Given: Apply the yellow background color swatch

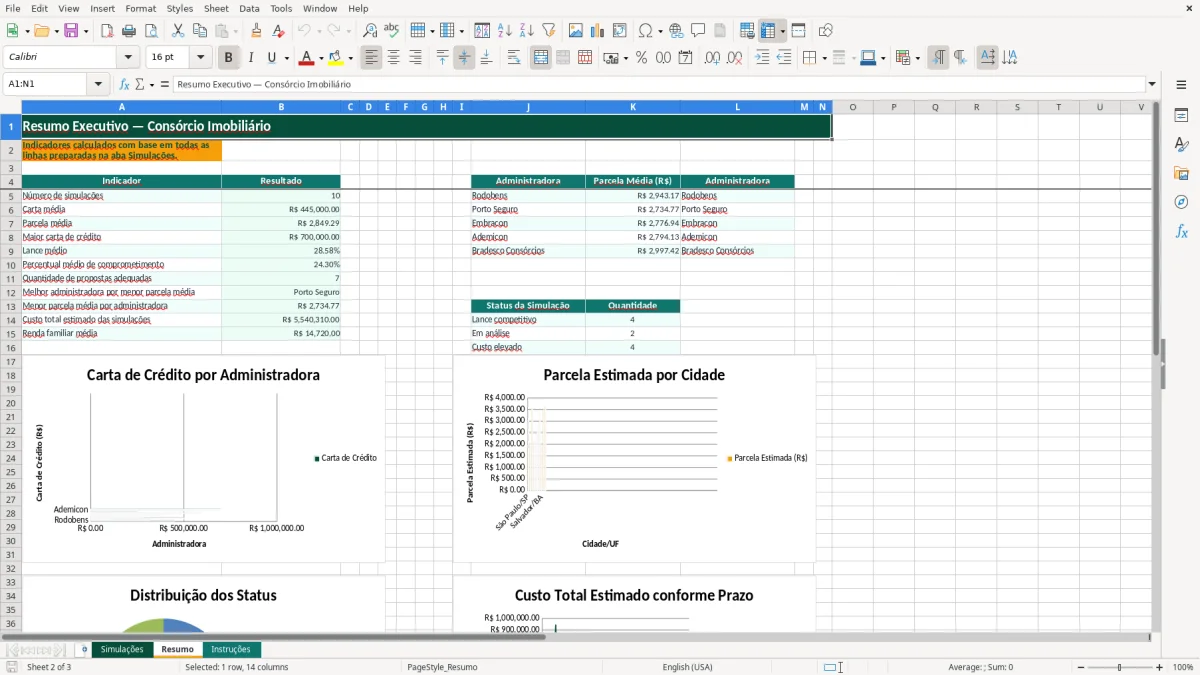Looking at the screenshot, I should [336, 58].
